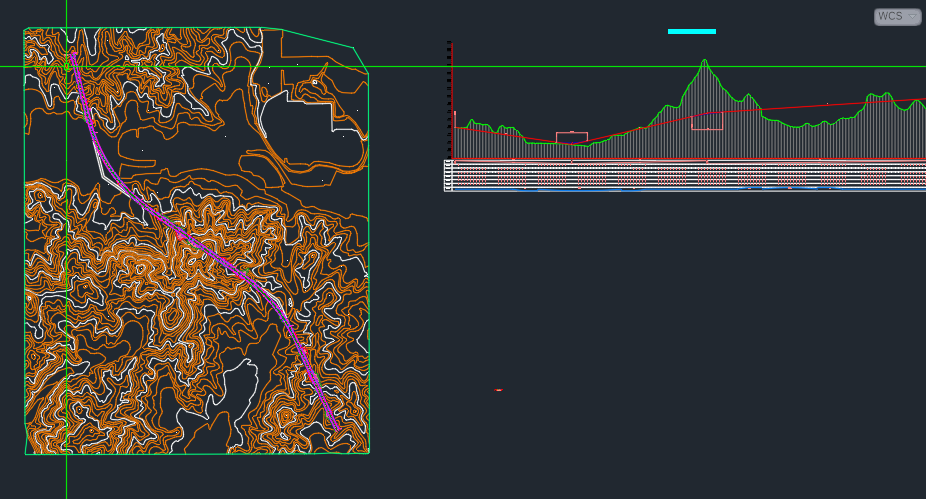Click the small red marker in the empty area
This screenshot has width=926, height=499.
[498, 390]
